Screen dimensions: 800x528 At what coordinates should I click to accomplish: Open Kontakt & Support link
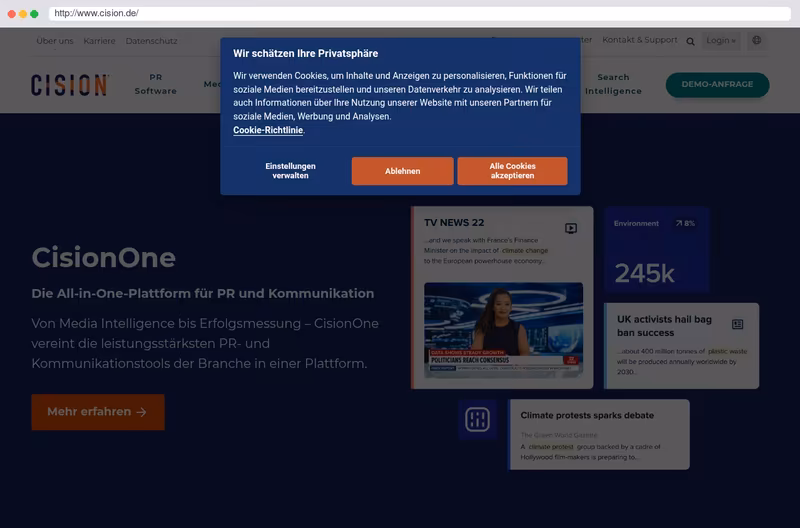640,40
